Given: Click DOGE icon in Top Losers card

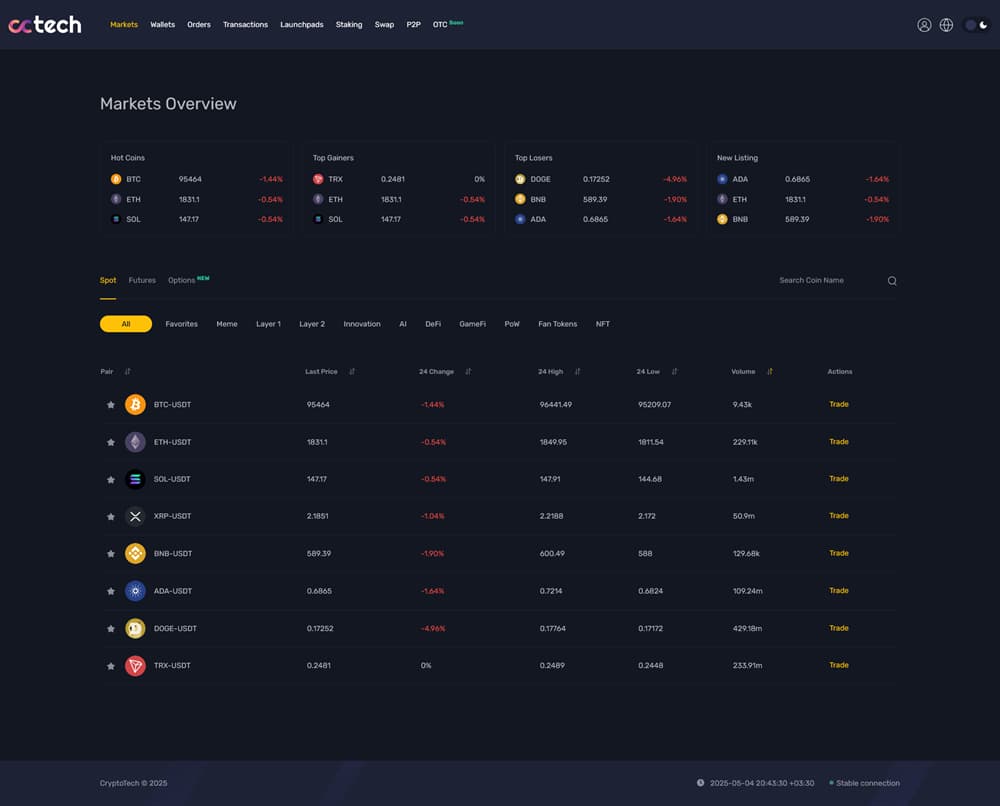Looking at the screenshot, I should point(520,179).
